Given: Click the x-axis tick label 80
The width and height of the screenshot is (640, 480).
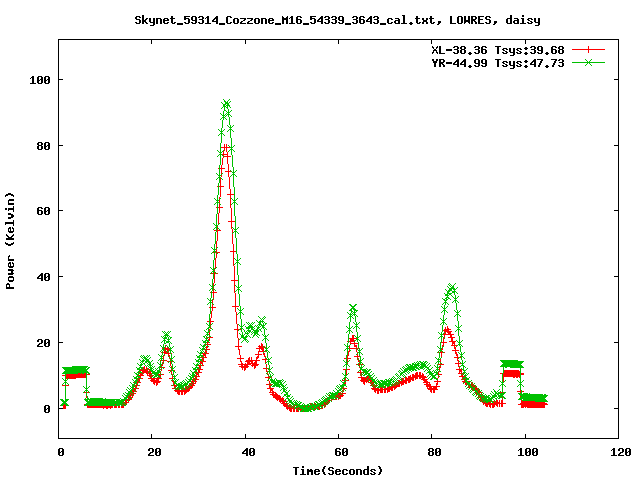Looking at the screenshot, I should click(x=434, y=452).
